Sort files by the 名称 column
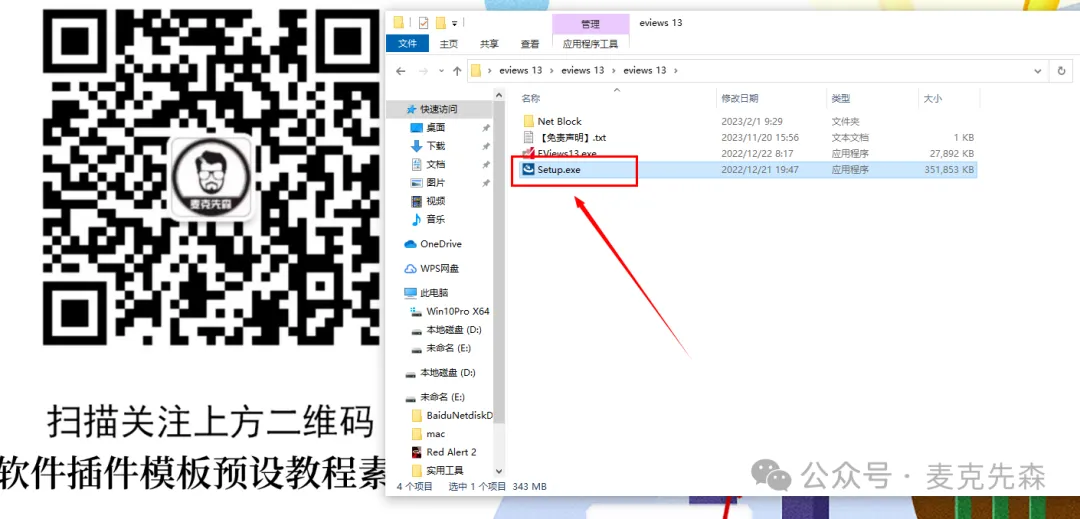 [x=530, y=99]
